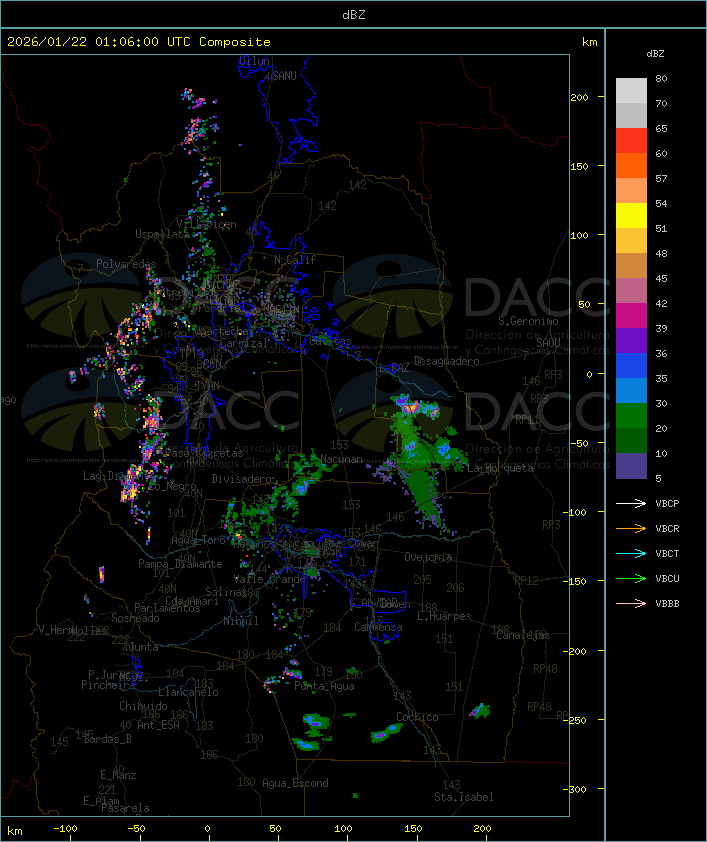Click the N_Calif place label
707x842 pixels.
[295, 259]
